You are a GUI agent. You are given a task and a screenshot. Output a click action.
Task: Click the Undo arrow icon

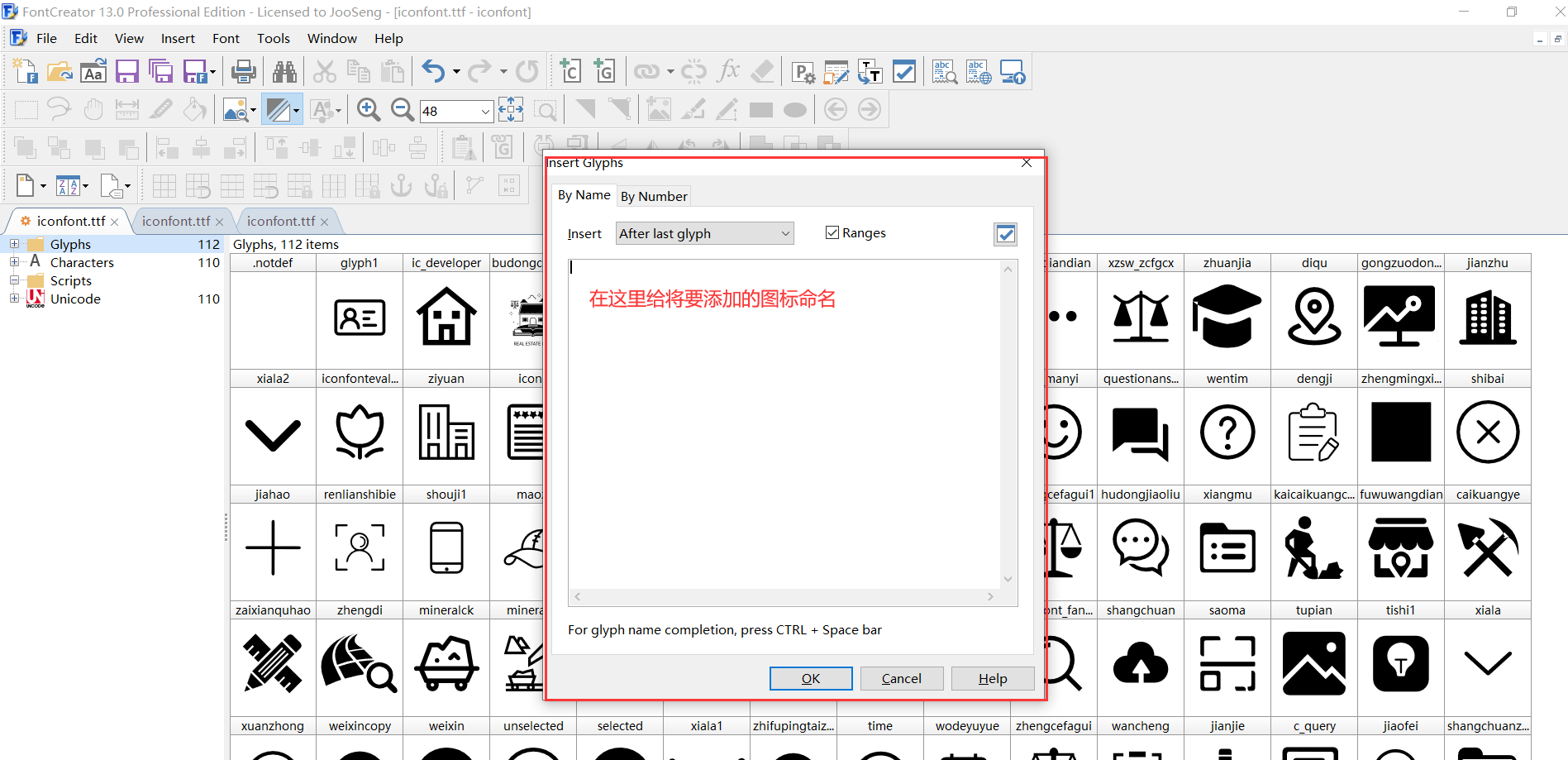433,72
